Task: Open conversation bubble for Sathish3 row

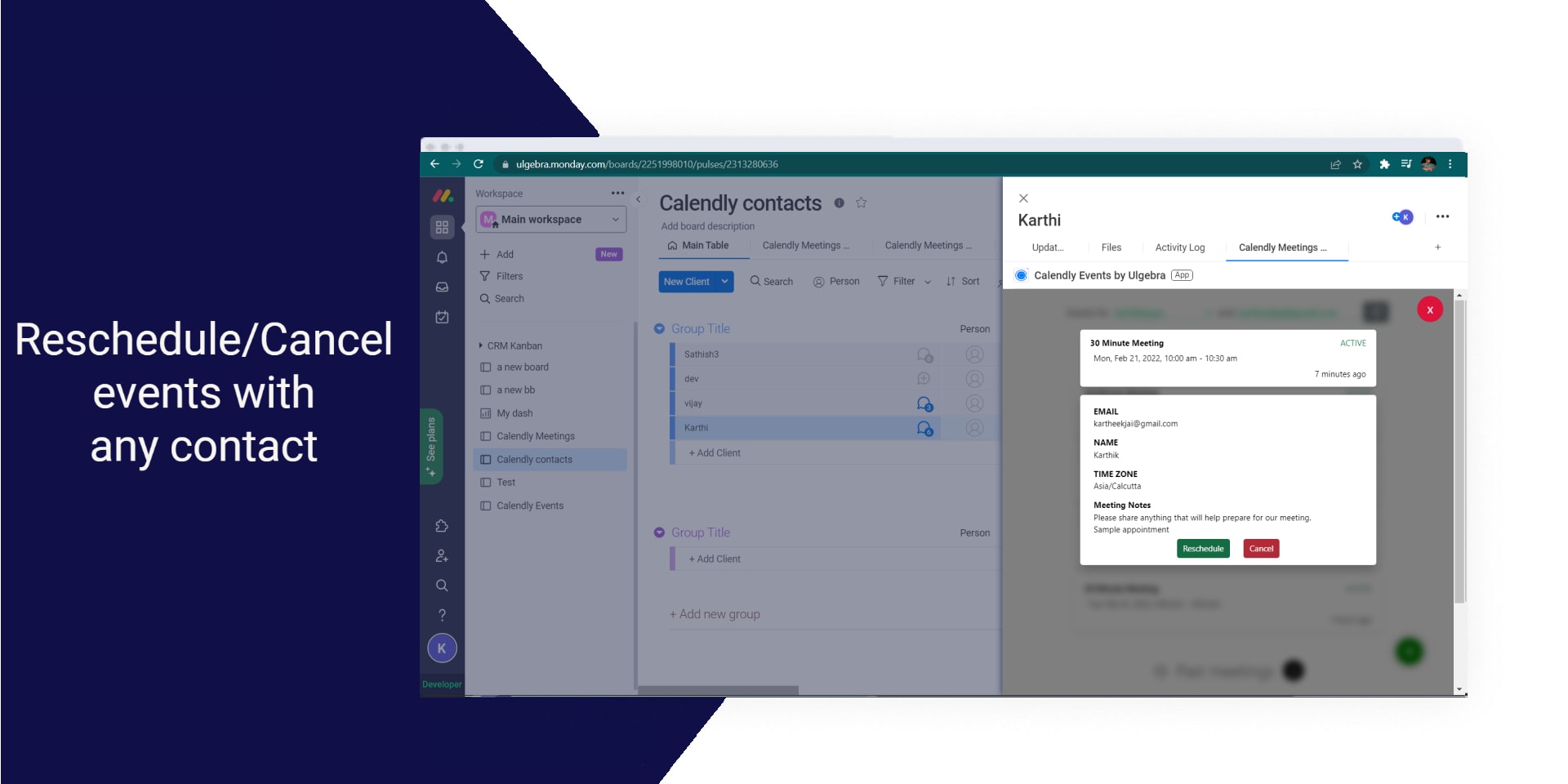Action: pyautogui.click(x=924, y=354)
